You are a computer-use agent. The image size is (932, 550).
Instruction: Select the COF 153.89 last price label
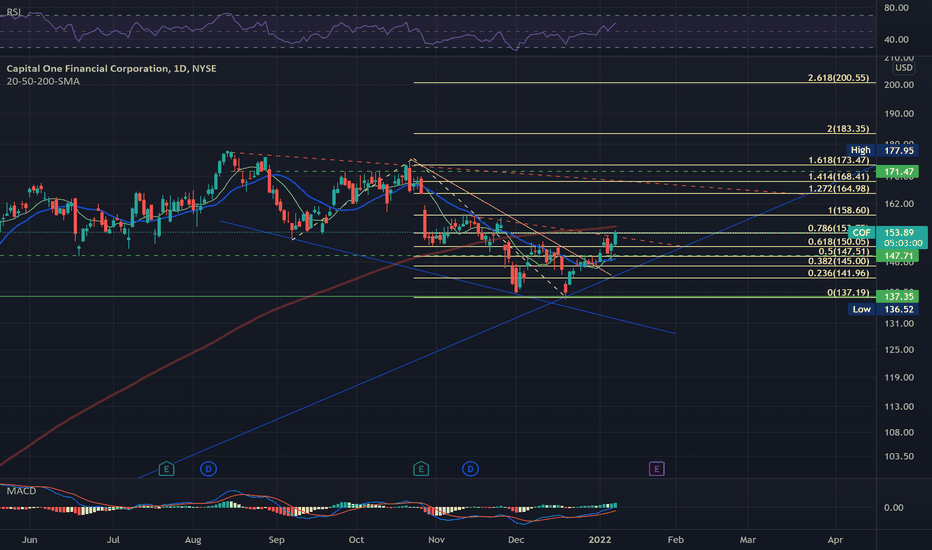click(x=887, y=232)
